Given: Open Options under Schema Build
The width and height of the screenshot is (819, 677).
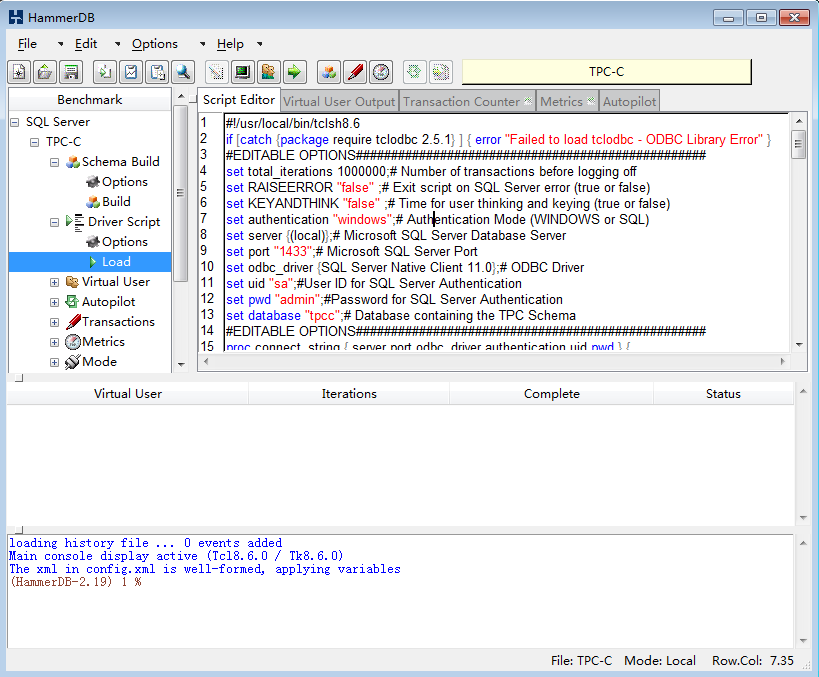Looking at the screenshot, I should 124,182.
